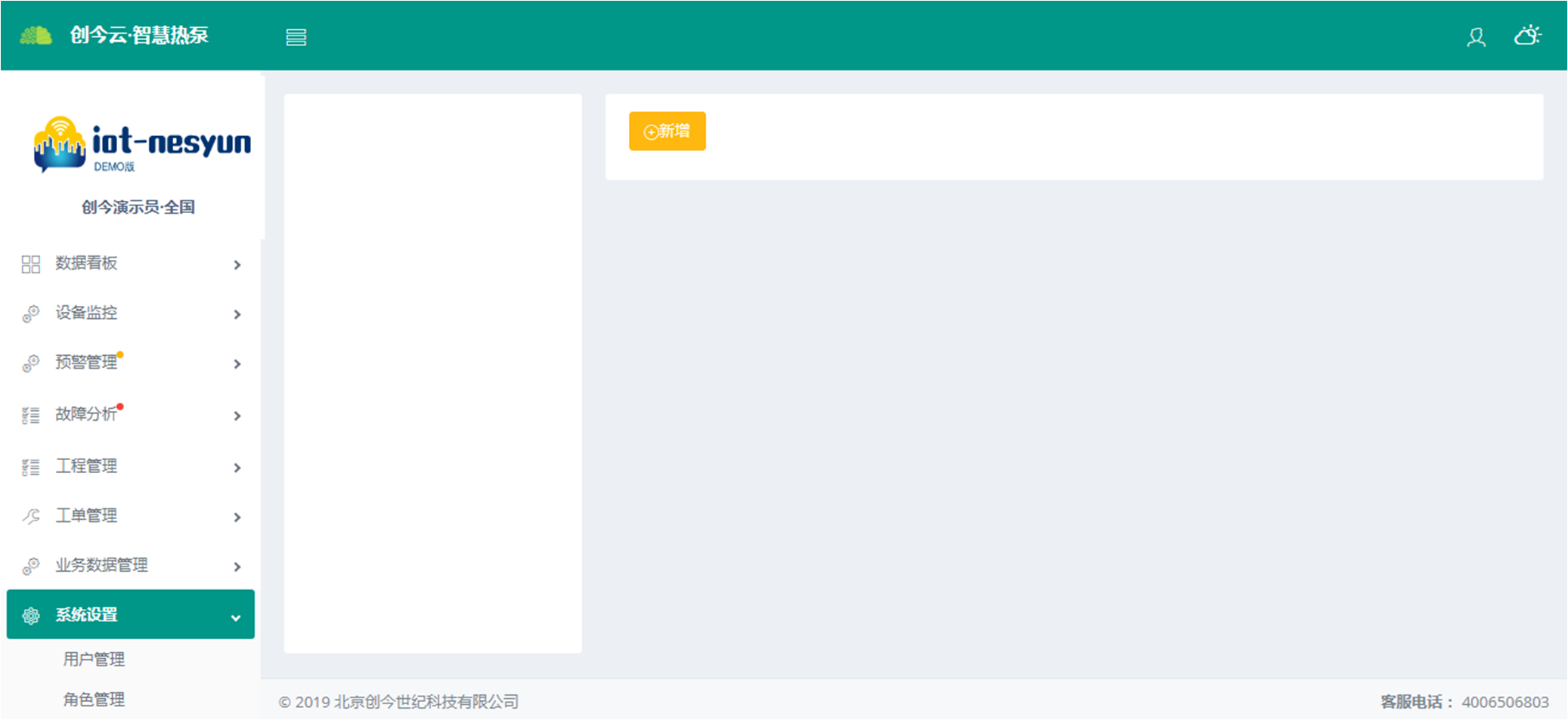This screenshot has height=720, width=1568.
Task: Click the 业务数据管理 gear icon
Action: coord(31,566)
